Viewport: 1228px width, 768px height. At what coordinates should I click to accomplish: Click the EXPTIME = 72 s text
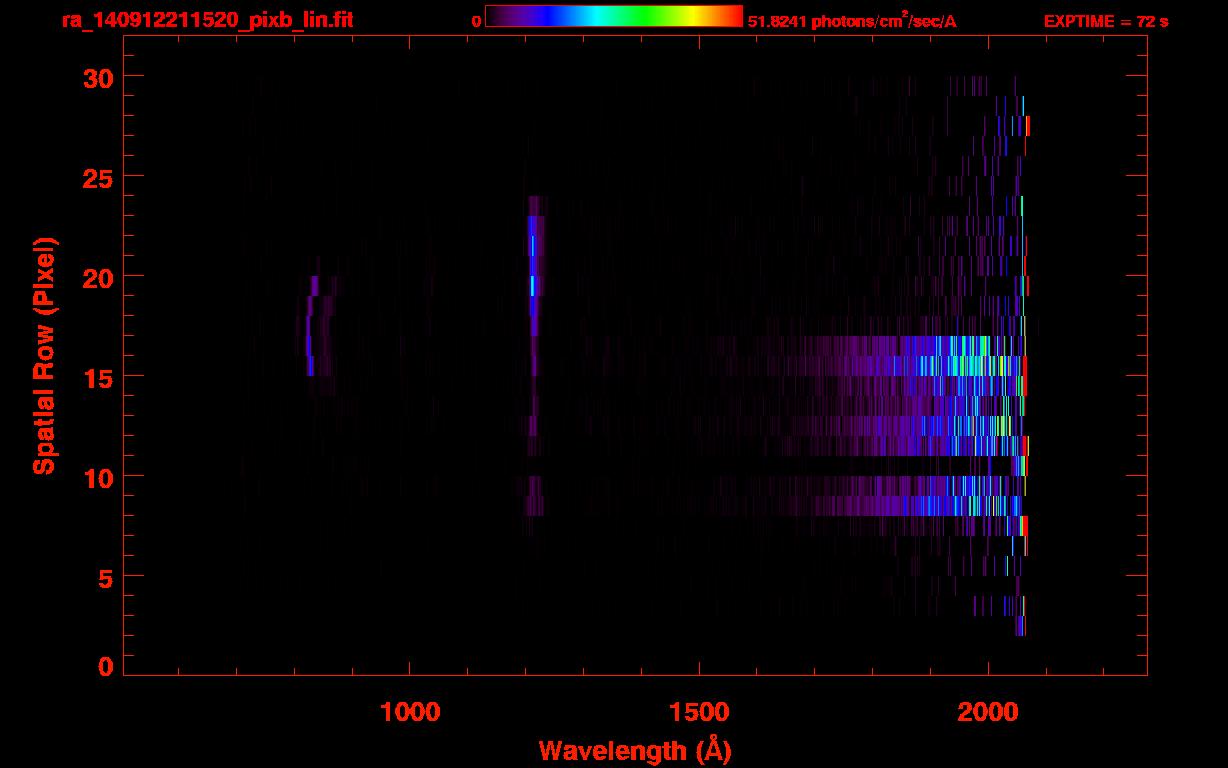pos(1106,21)
